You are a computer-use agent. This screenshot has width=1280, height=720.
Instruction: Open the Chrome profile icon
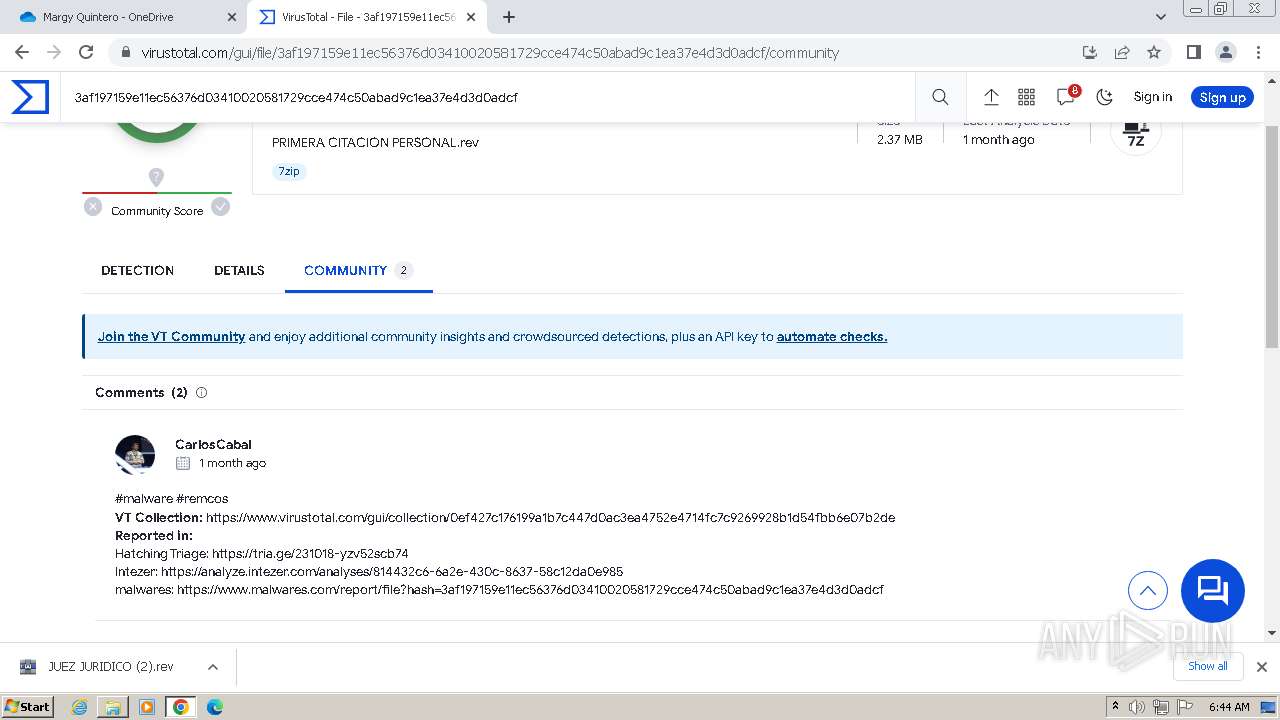1225,52
